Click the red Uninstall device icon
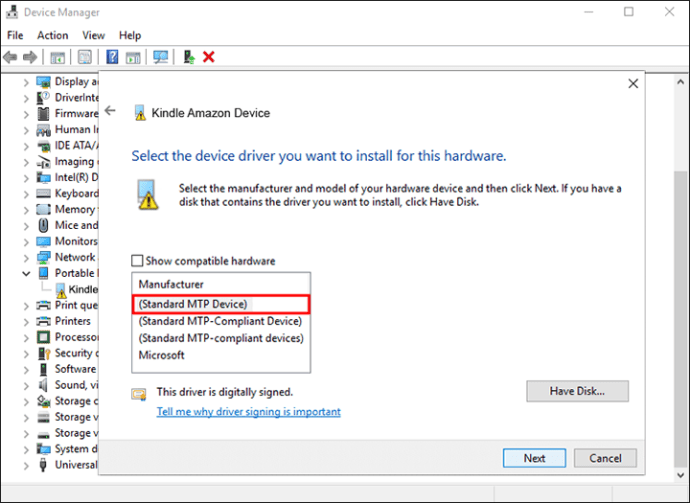 pos(209,57)
